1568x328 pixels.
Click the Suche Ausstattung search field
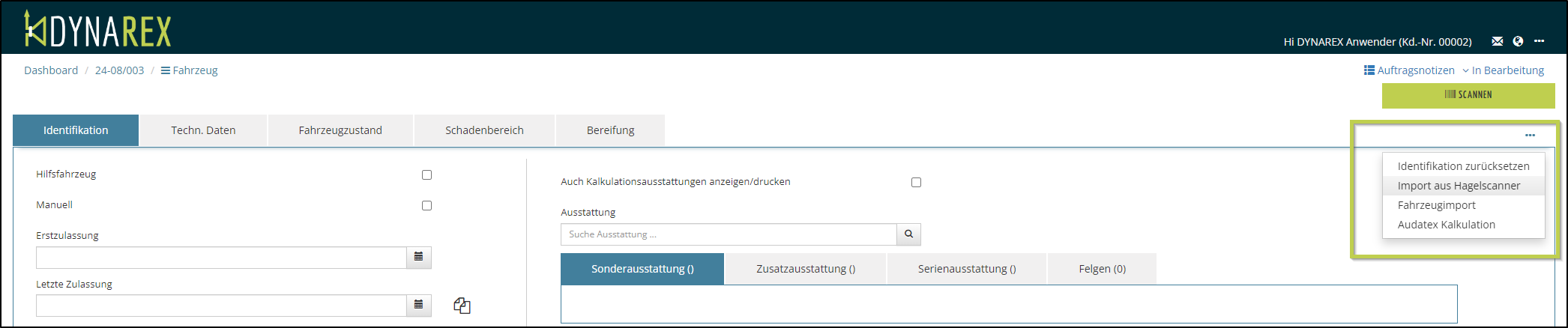click(x=728, y=234)
